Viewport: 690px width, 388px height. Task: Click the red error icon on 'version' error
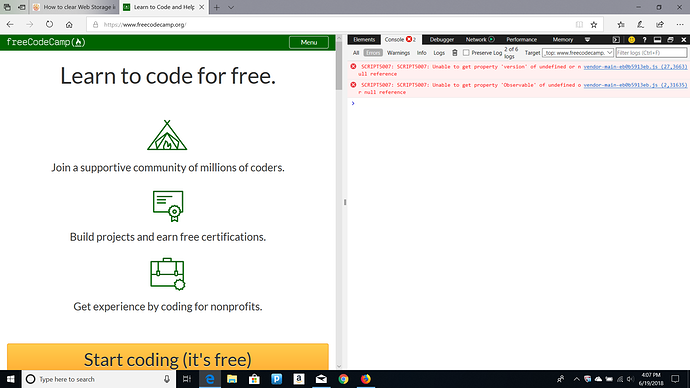point(353,66)
